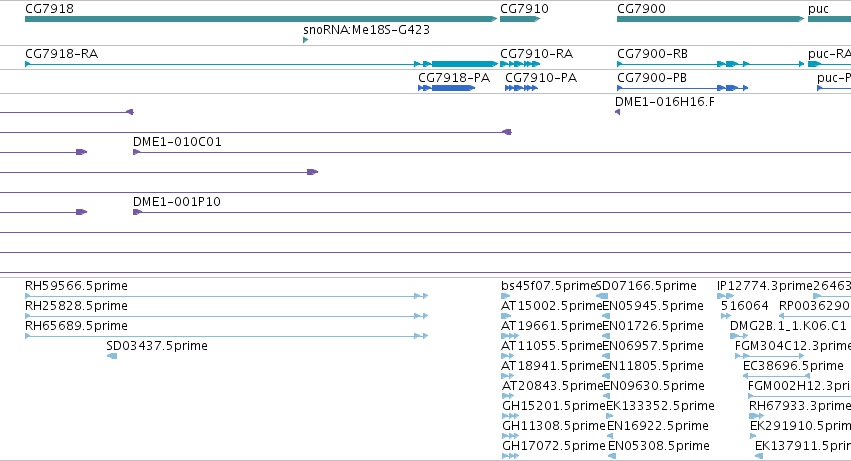851x461 pixels.
Task: Click the GH17072.5prime EST arrows
Action: [x=510, y=456]
